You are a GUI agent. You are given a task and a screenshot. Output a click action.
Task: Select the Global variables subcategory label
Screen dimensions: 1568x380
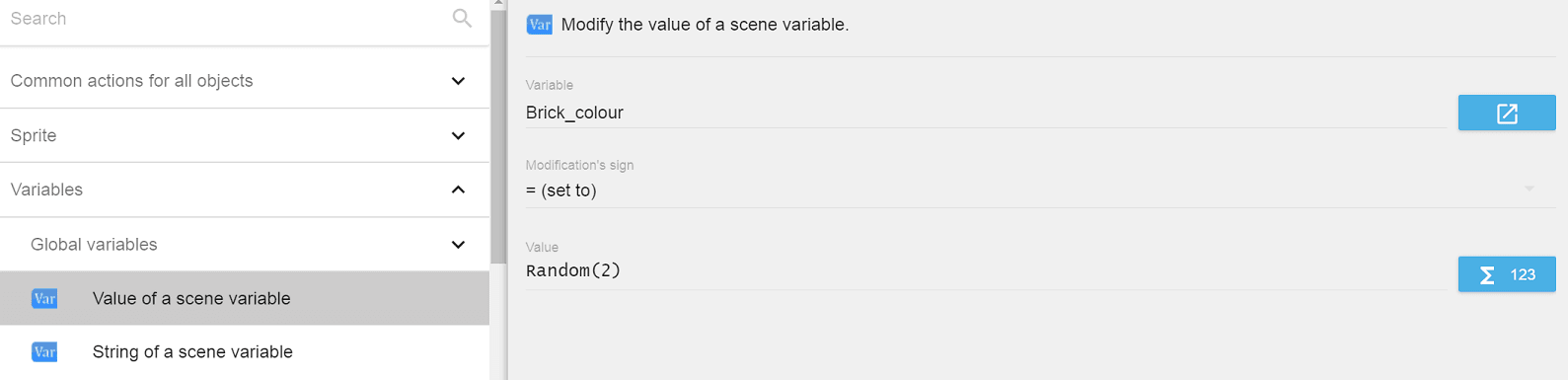pyautogui.click(x=94, y=245)
